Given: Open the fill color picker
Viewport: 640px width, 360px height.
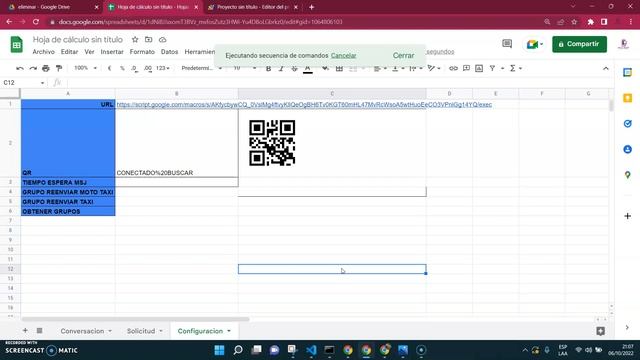Looking at the screenshot, I should (325, 69).
